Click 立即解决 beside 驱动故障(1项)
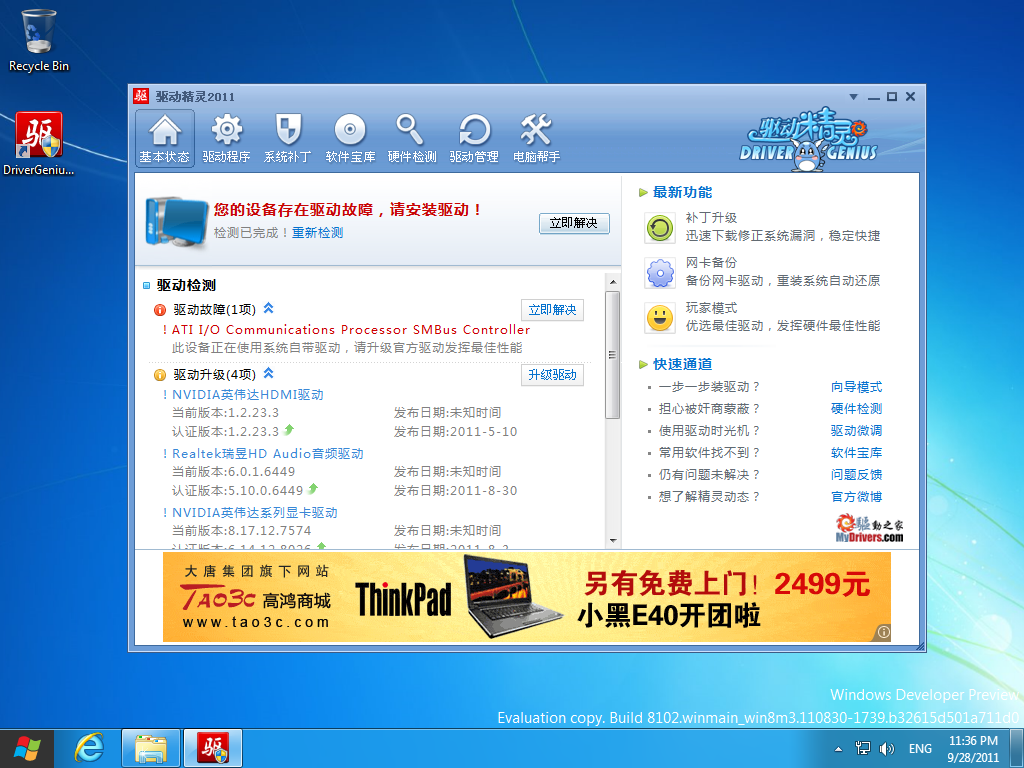The image size is (1024, 768). click(552, 310)
